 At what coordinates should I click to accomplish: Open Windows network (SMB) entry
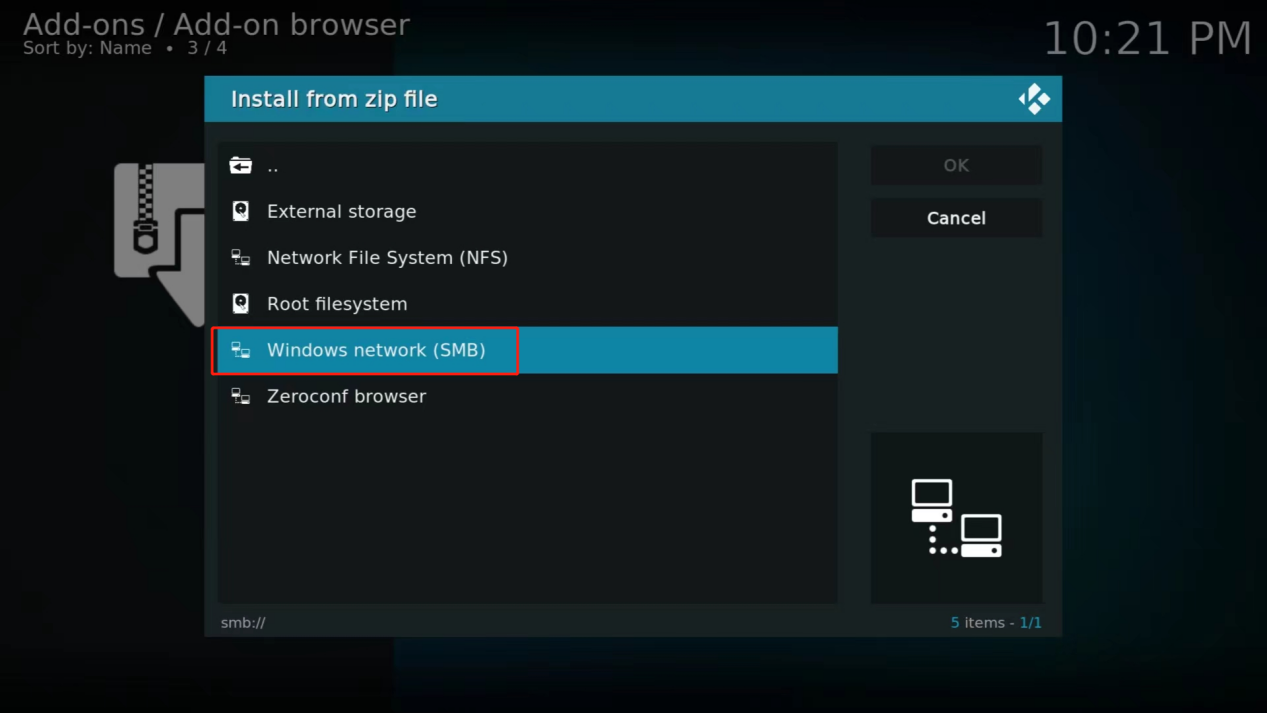pyautogui.click(x=376, y=350)
